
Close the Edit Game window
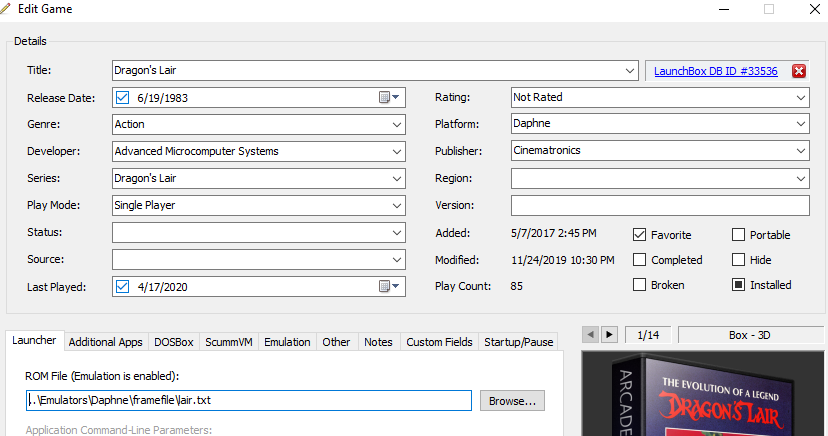tap(815, 9)
